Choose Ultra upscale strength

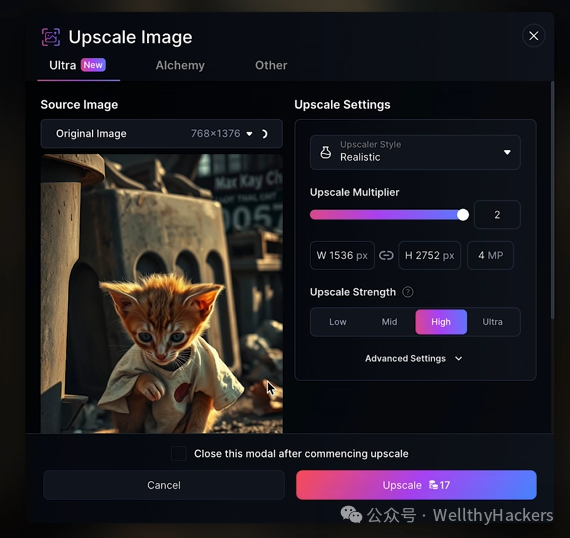(493, 322)
